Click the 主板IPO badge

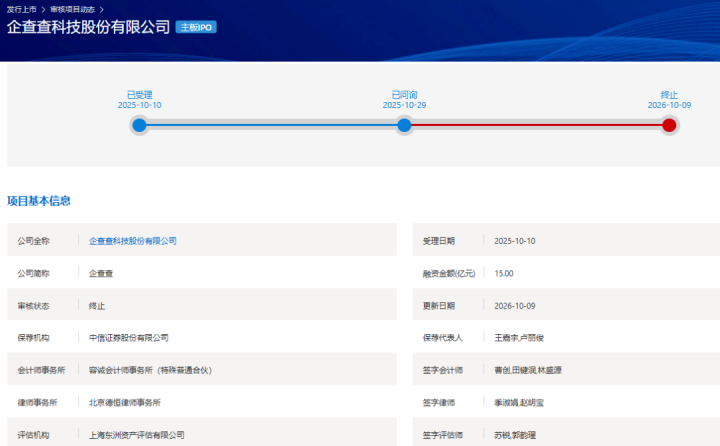196,27
